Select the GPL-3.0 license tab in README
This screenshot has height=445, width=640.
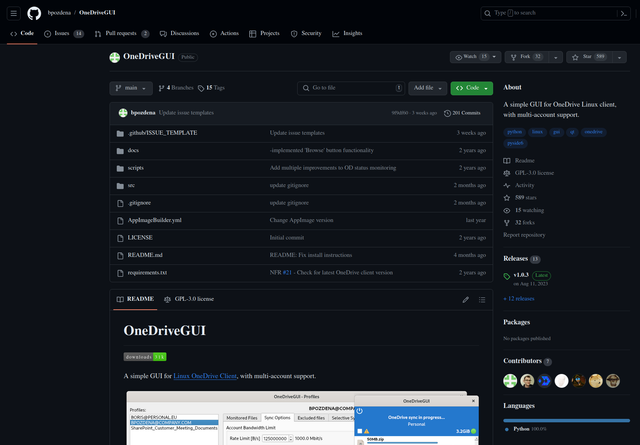189,299
